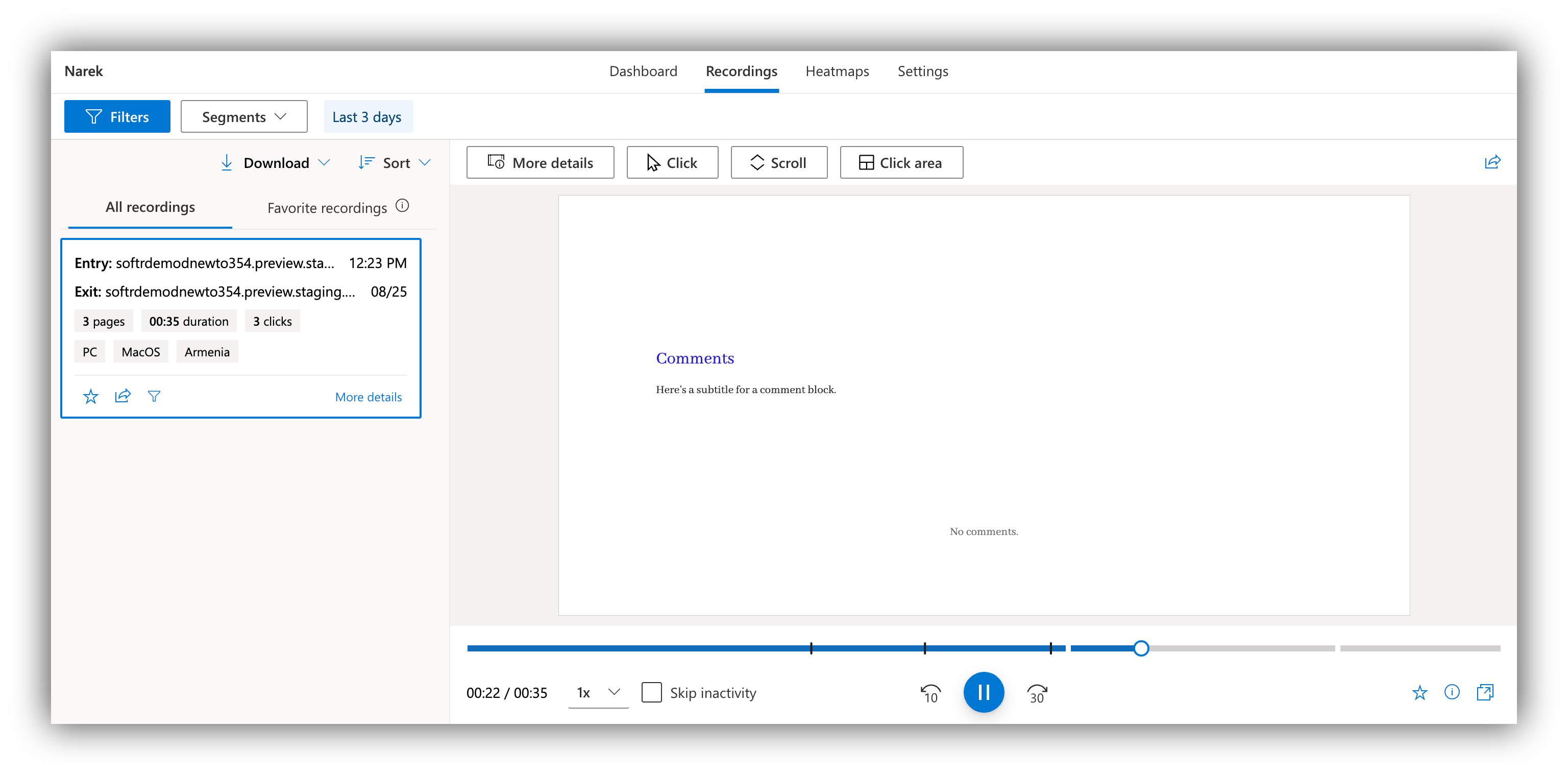
Task: Switch to the Heatmaps tab
Action: 837,71
